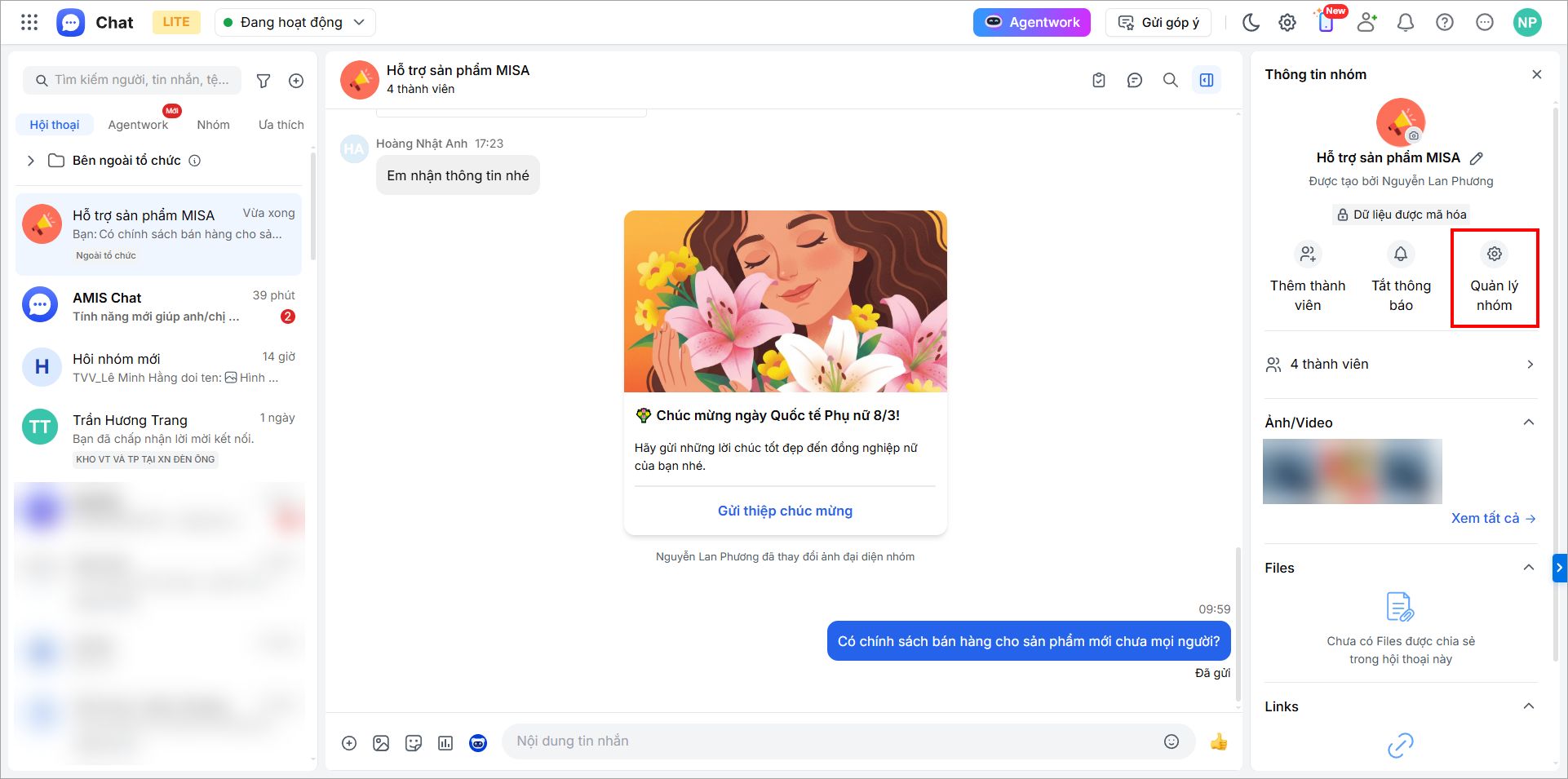Open settings gear in top bar

[x=1287, y=22]
